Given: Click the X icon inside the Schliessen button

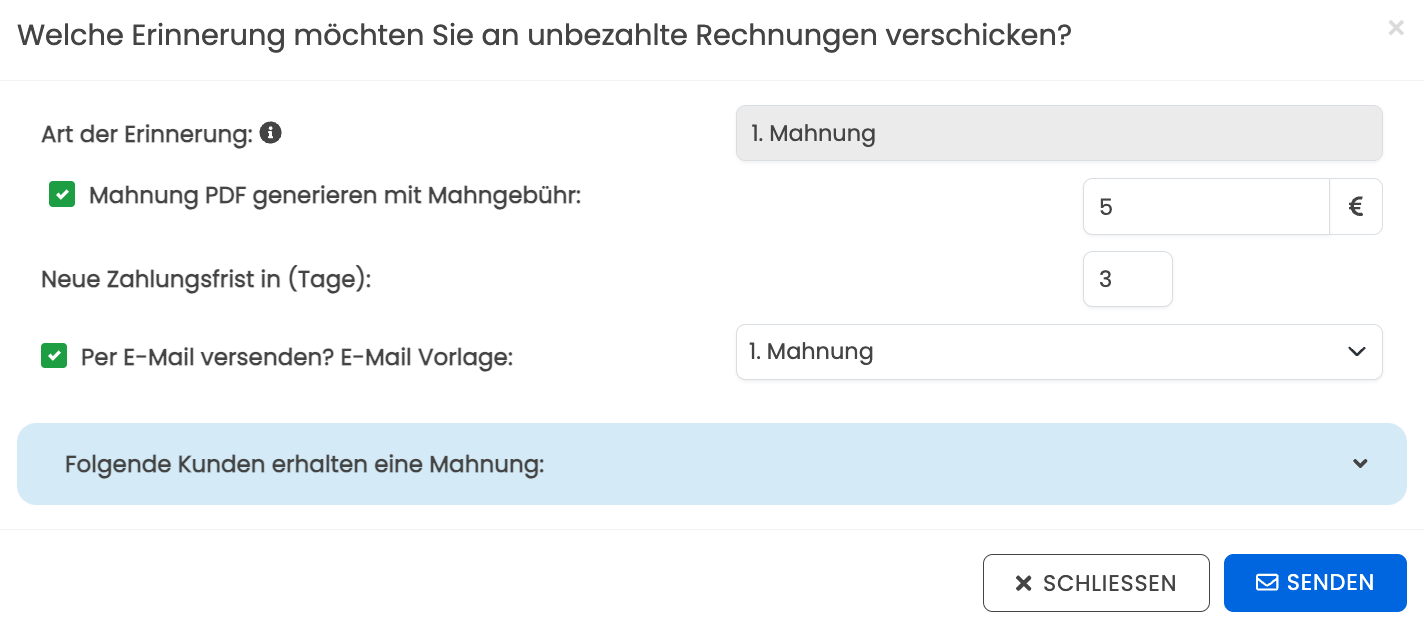Looking at the screenshot, I should [1023, 583].
